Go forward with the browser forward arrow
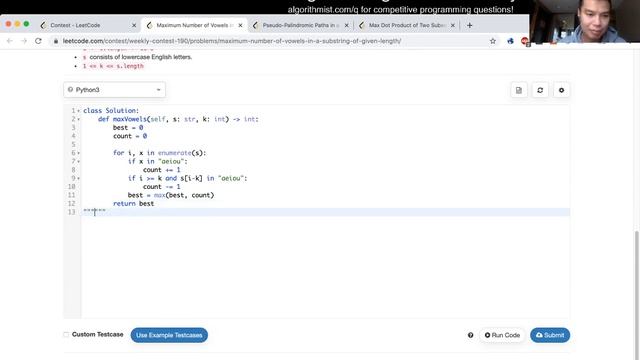The width and height of the screenshot is (640, 360). pos(24,41)
